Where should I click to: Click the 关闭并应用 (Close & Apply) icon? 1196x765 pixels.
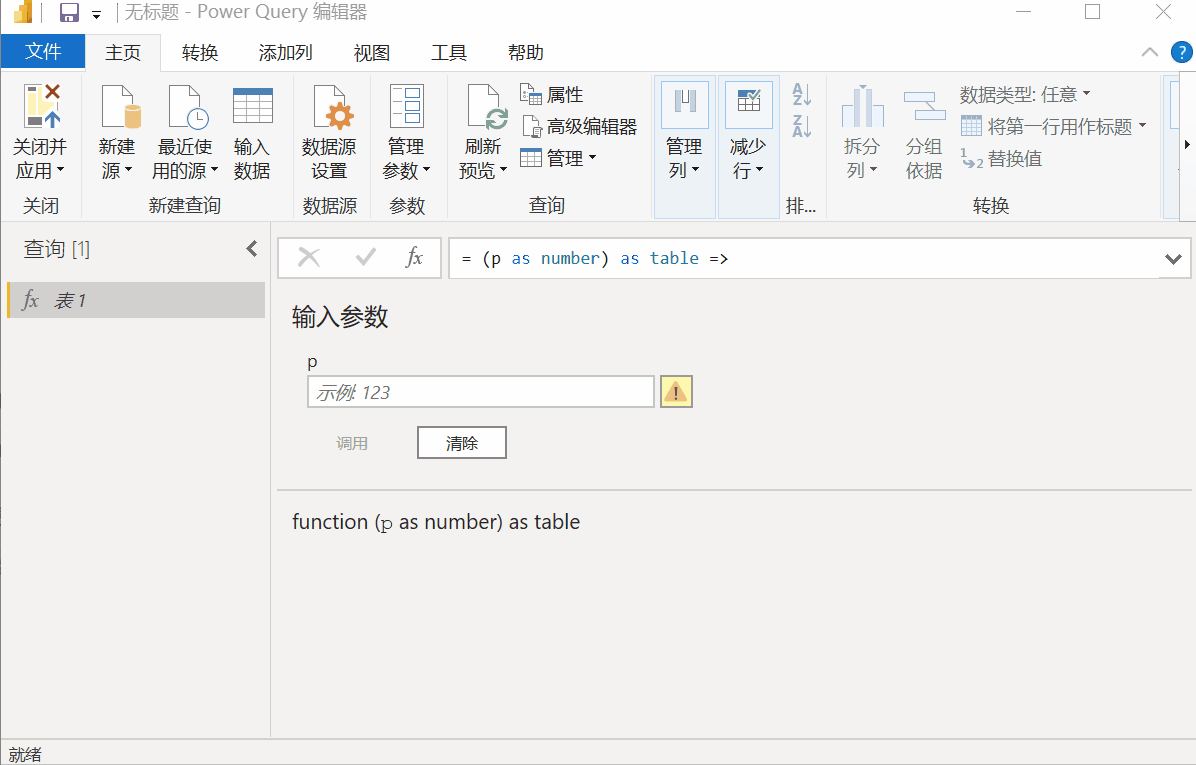point(41,105)
